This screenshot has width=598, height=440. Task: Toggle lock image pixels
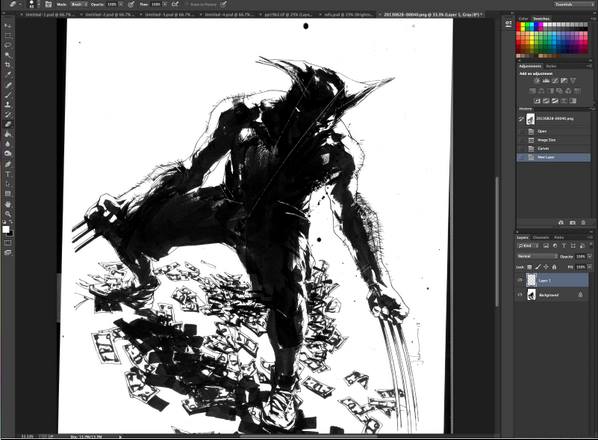(538, 267)
